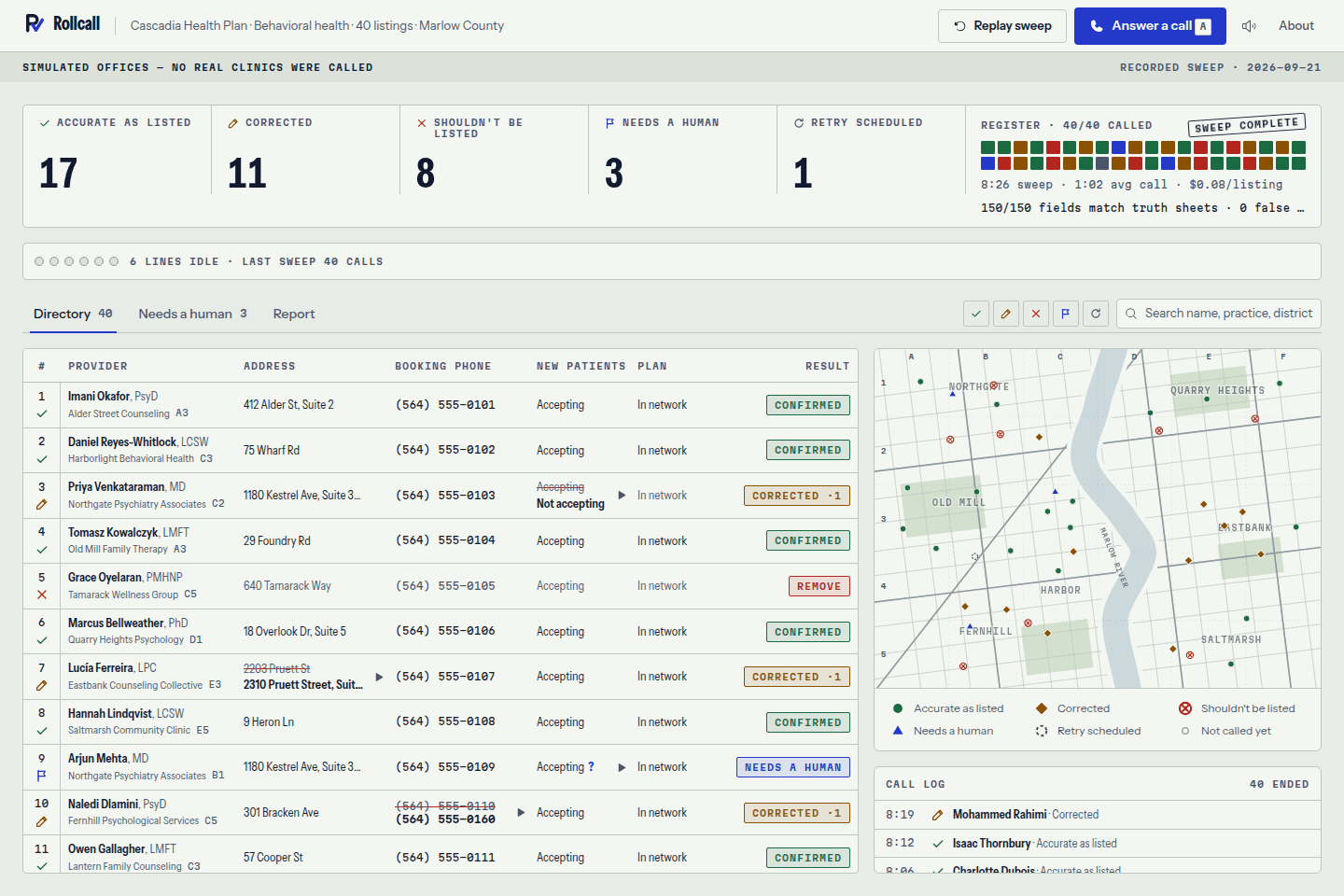Click the Replay sweep button
This screenshot has height=896, width=1344.
click(1002, 26)
